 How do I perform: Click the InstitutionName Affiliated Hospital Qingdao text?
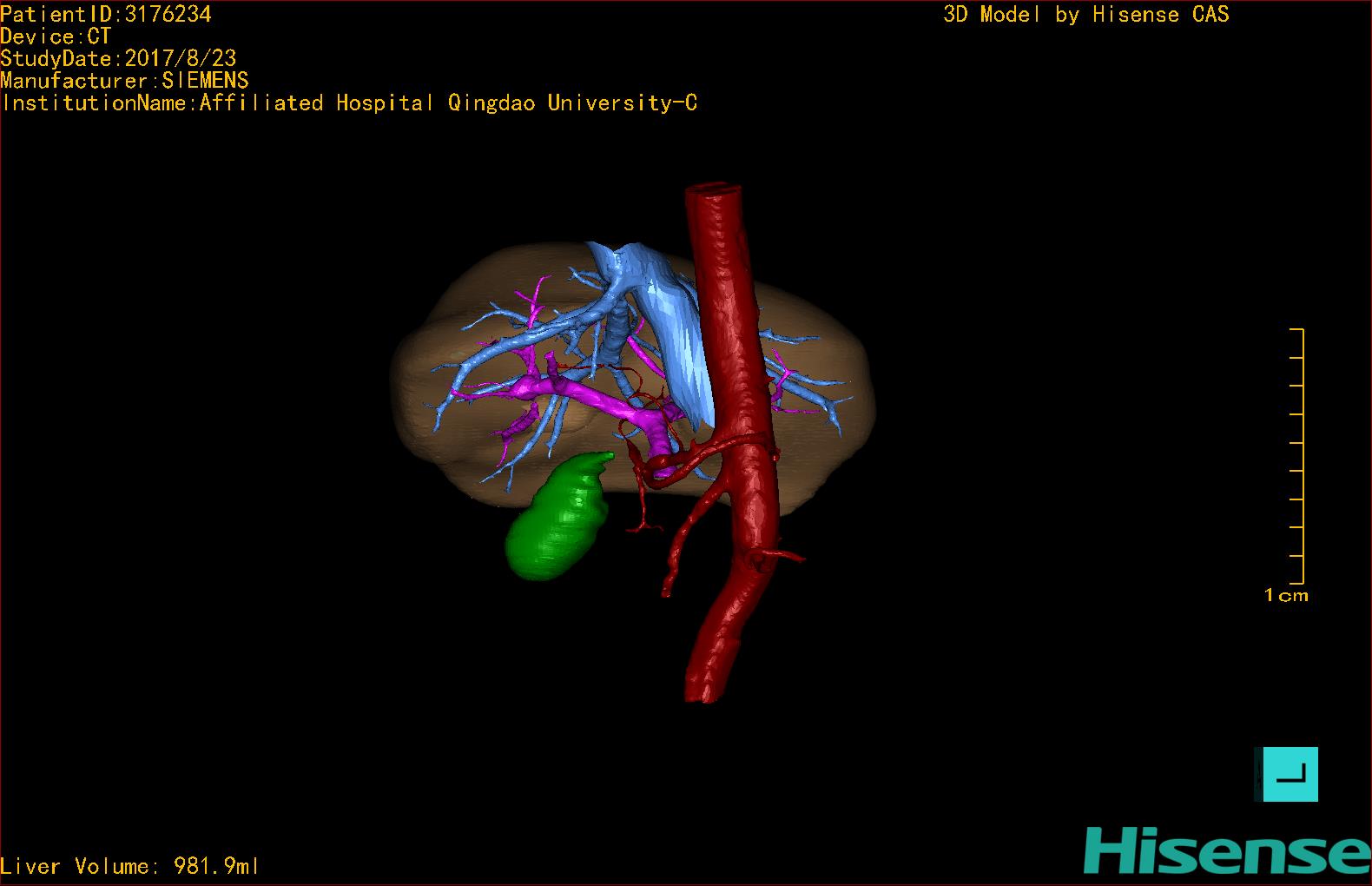coord(349,102)
